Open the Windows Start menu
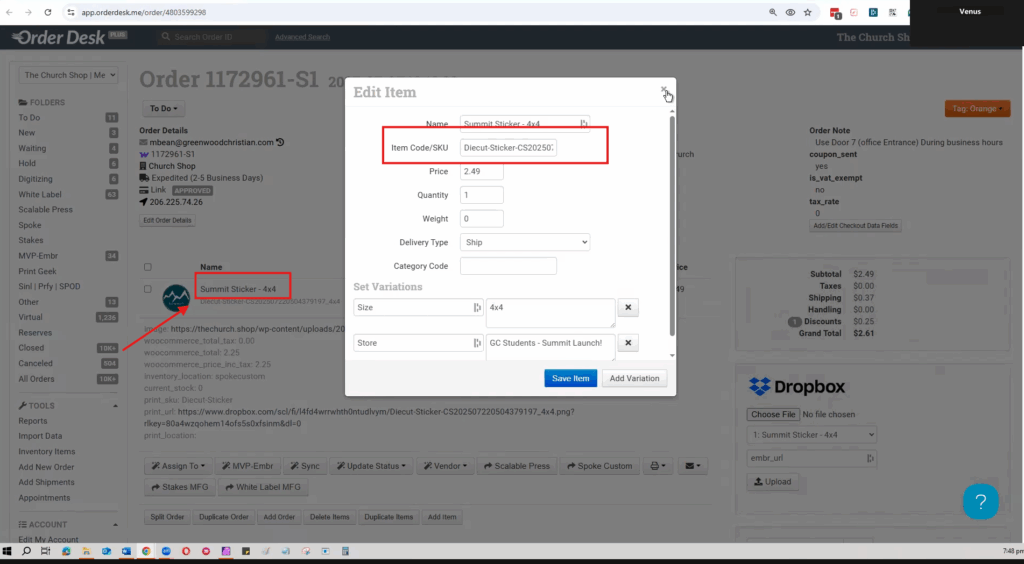The width and height of the screenshot is (1024, 564). (x=8, y=551)
